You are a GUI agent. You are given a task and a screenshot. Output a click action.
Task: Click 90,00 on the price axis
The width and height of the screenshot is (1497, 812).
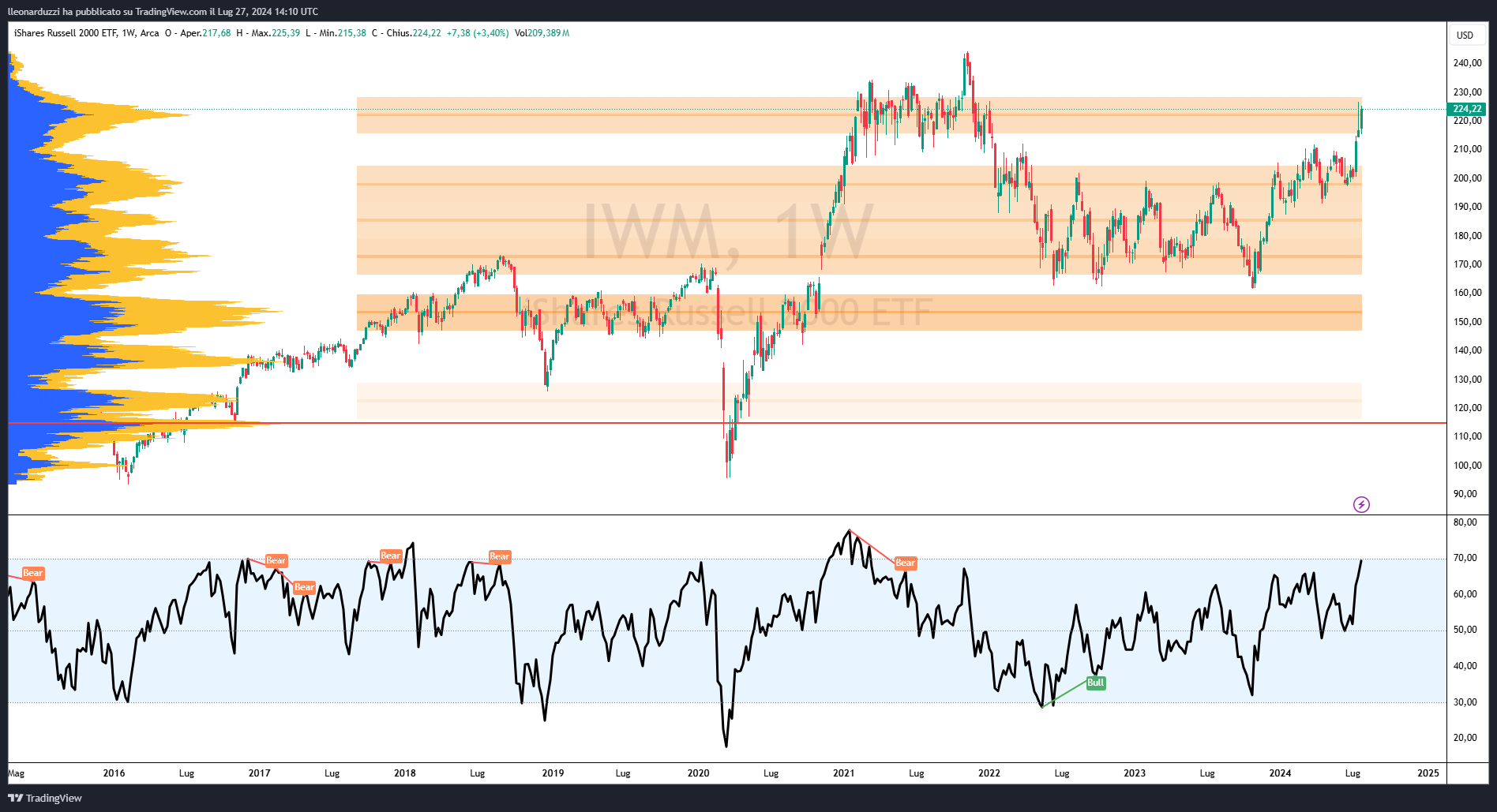[1465, 494]
